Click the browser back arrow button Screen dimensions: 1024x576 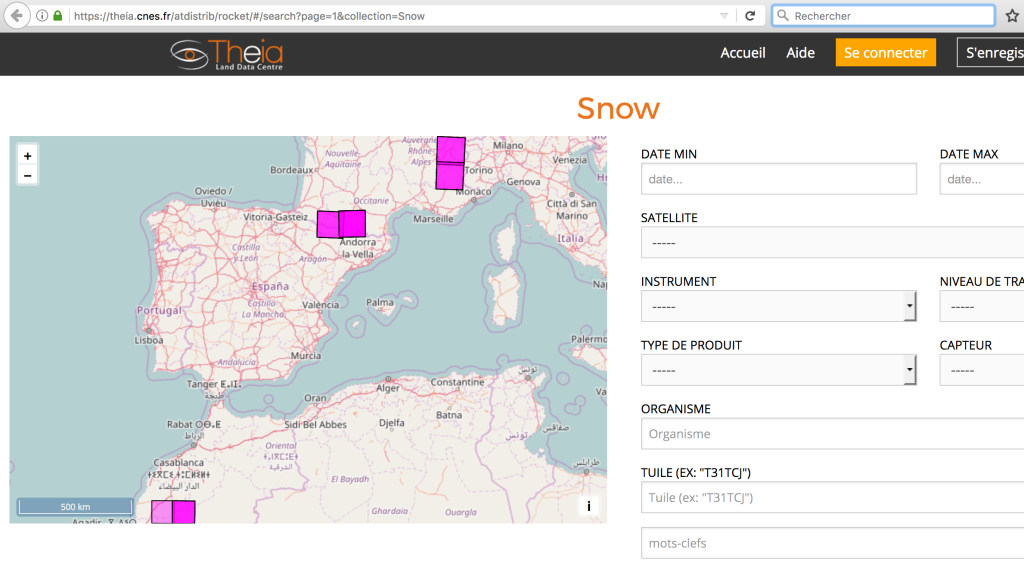coord(17,15)
